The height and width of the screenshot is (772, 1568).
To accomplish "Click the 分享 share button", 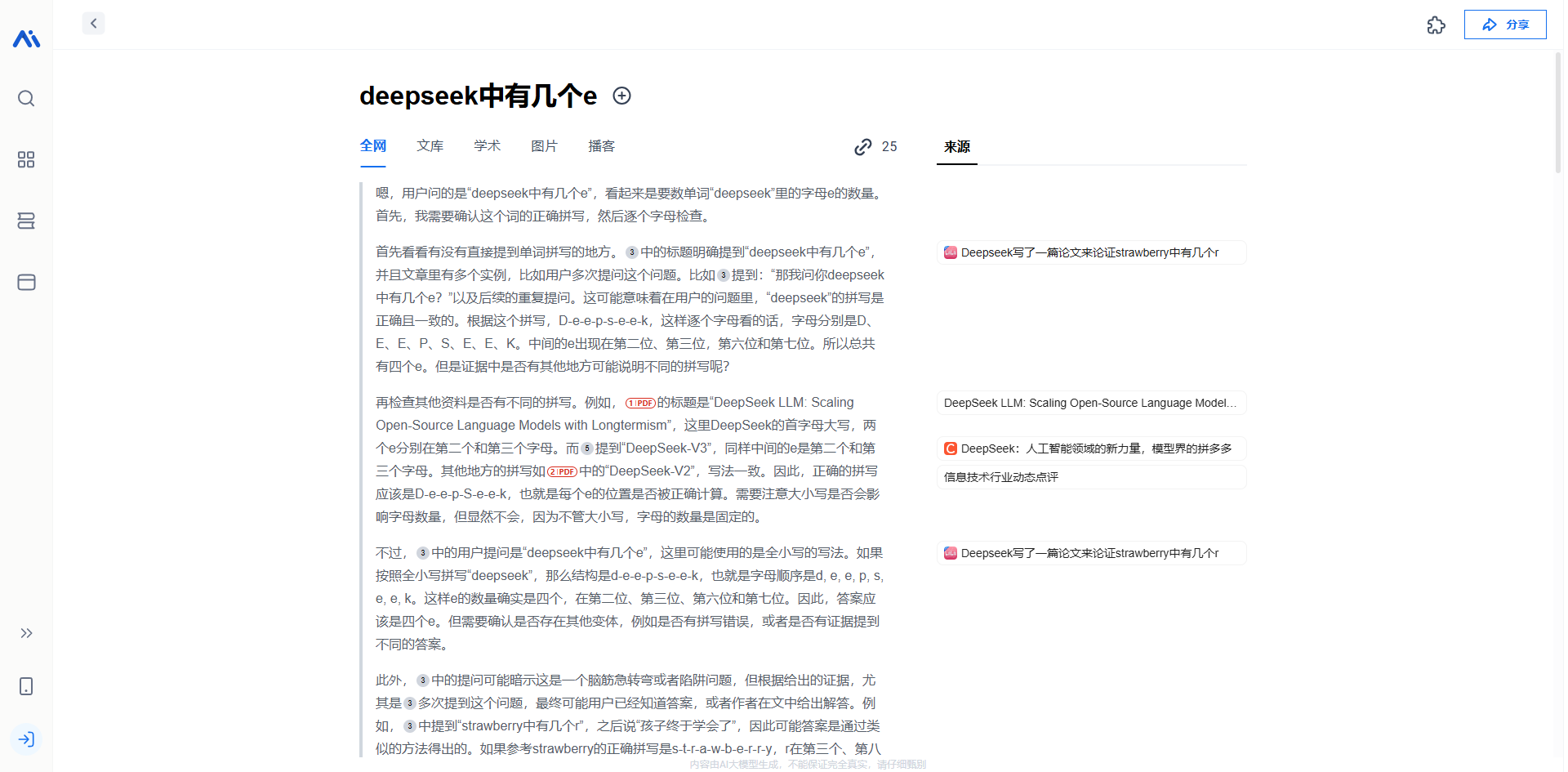I will tap(1505, 25).
